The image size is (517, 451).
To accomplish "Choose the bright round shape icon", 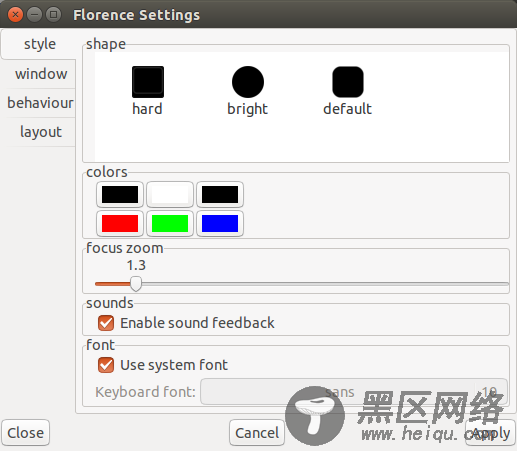I will pyautogui.click(x=248, y=82).
